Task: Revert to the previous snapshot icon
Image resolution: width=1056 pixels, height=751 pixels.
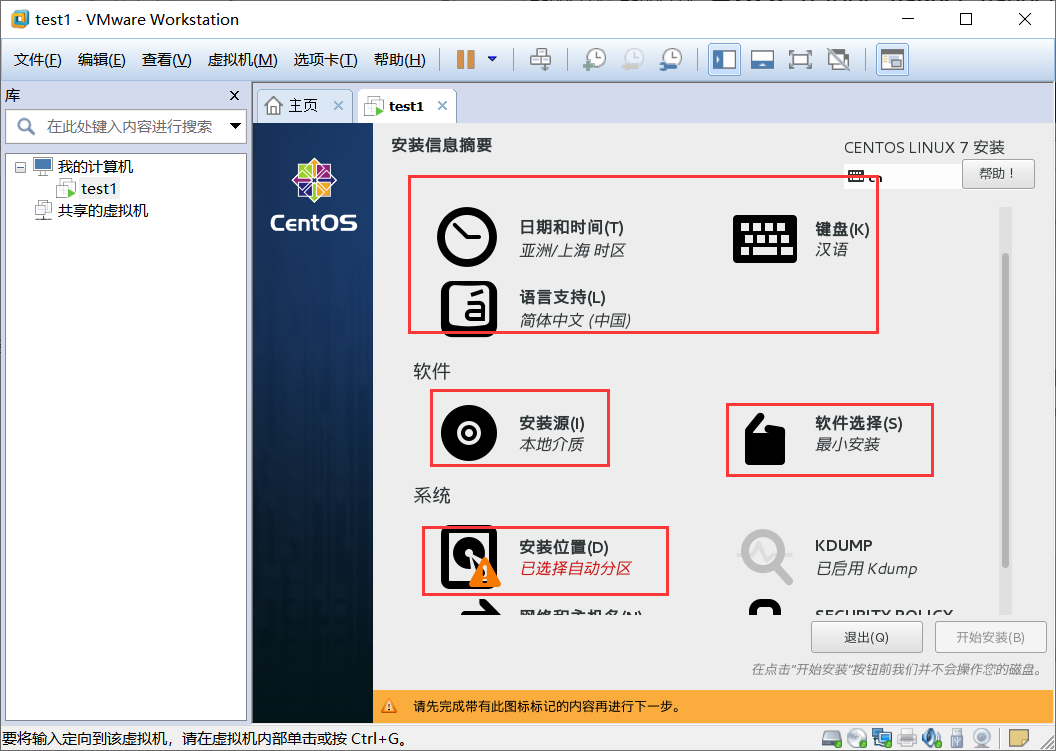Action: [632, 59]
